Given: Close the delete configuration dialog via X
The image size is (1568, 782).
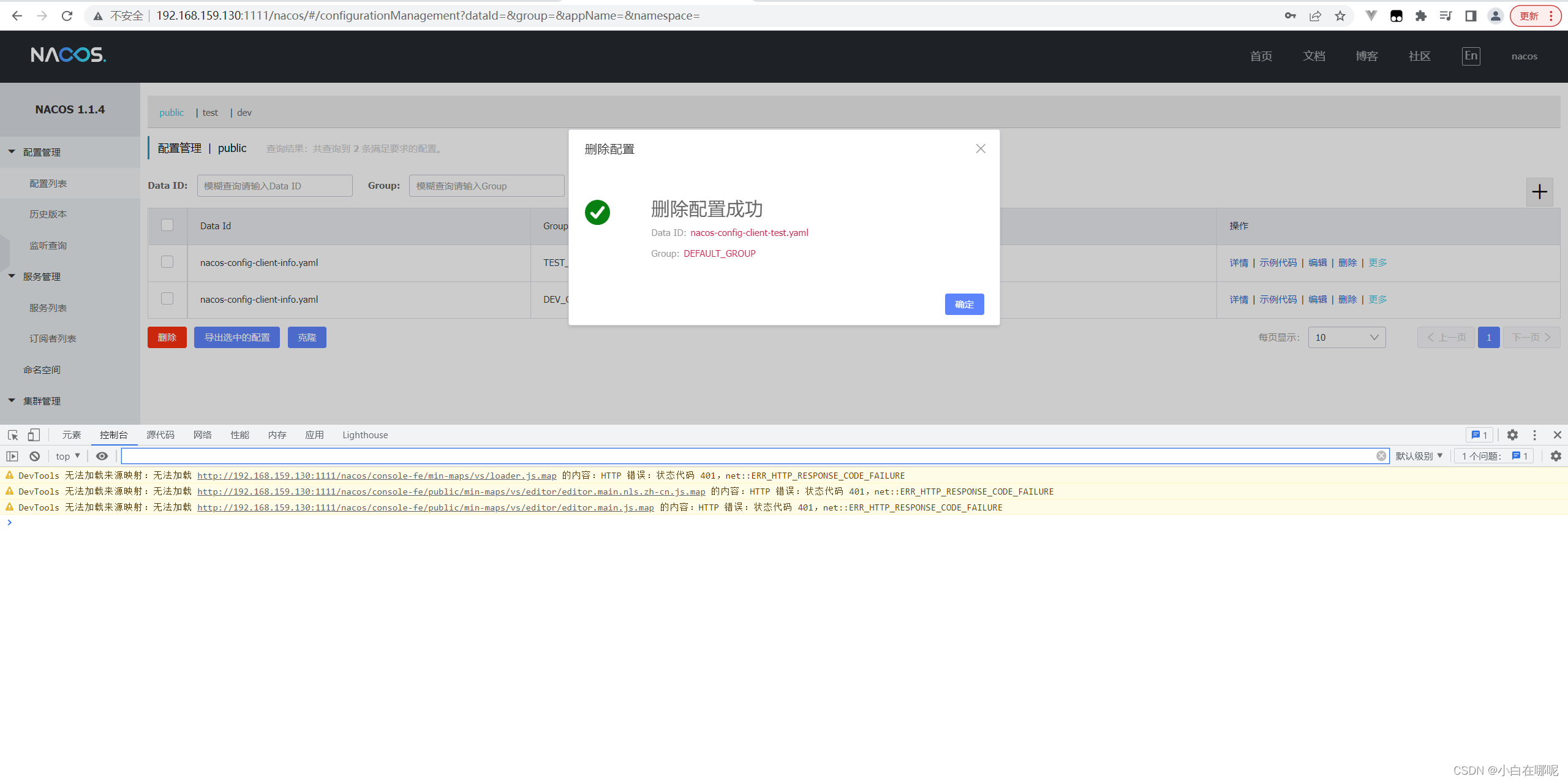Looking at the screenshot, I should 981,149.
